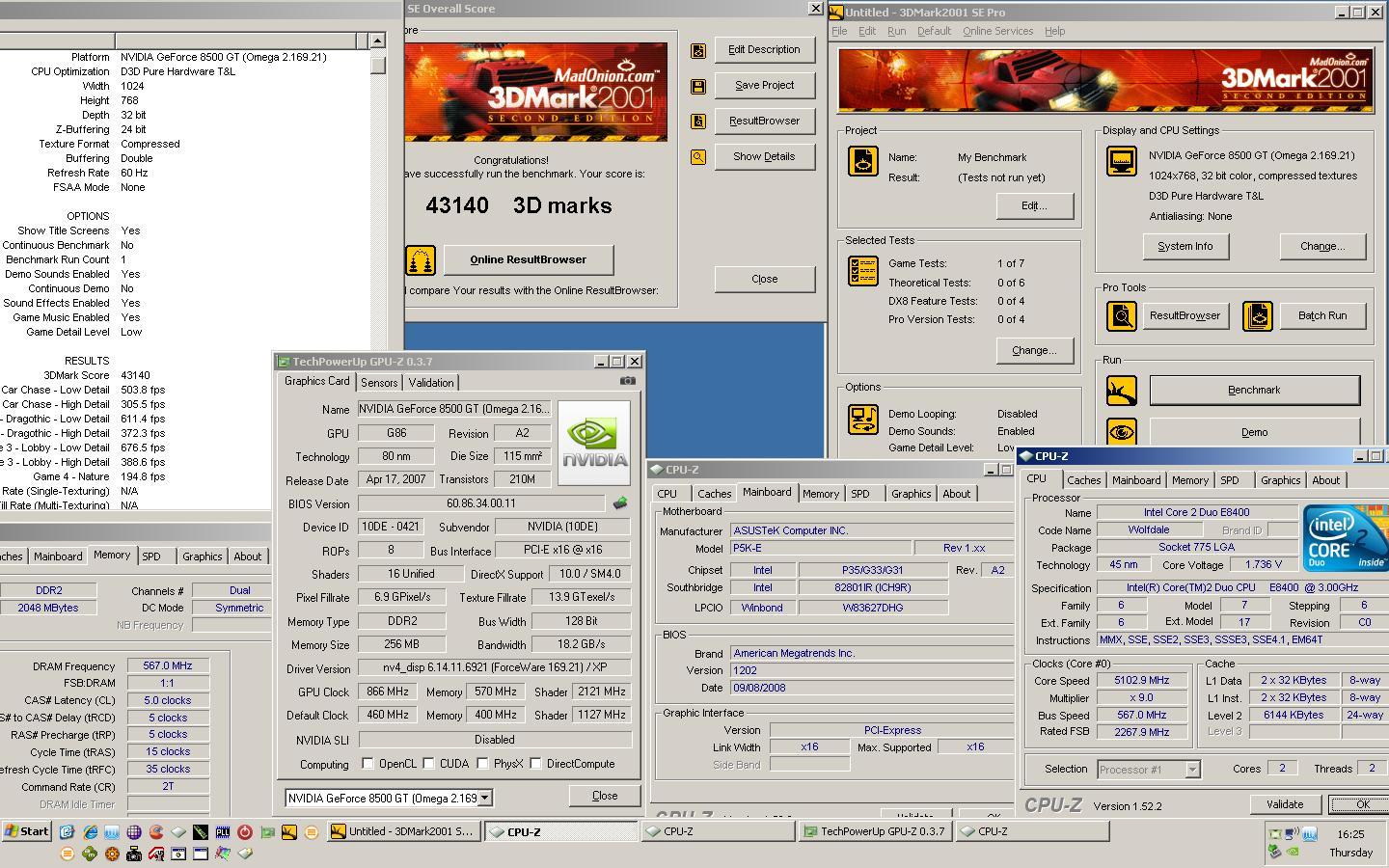
Task: Click the network connection tray icon
Action: pos(1293,833)
